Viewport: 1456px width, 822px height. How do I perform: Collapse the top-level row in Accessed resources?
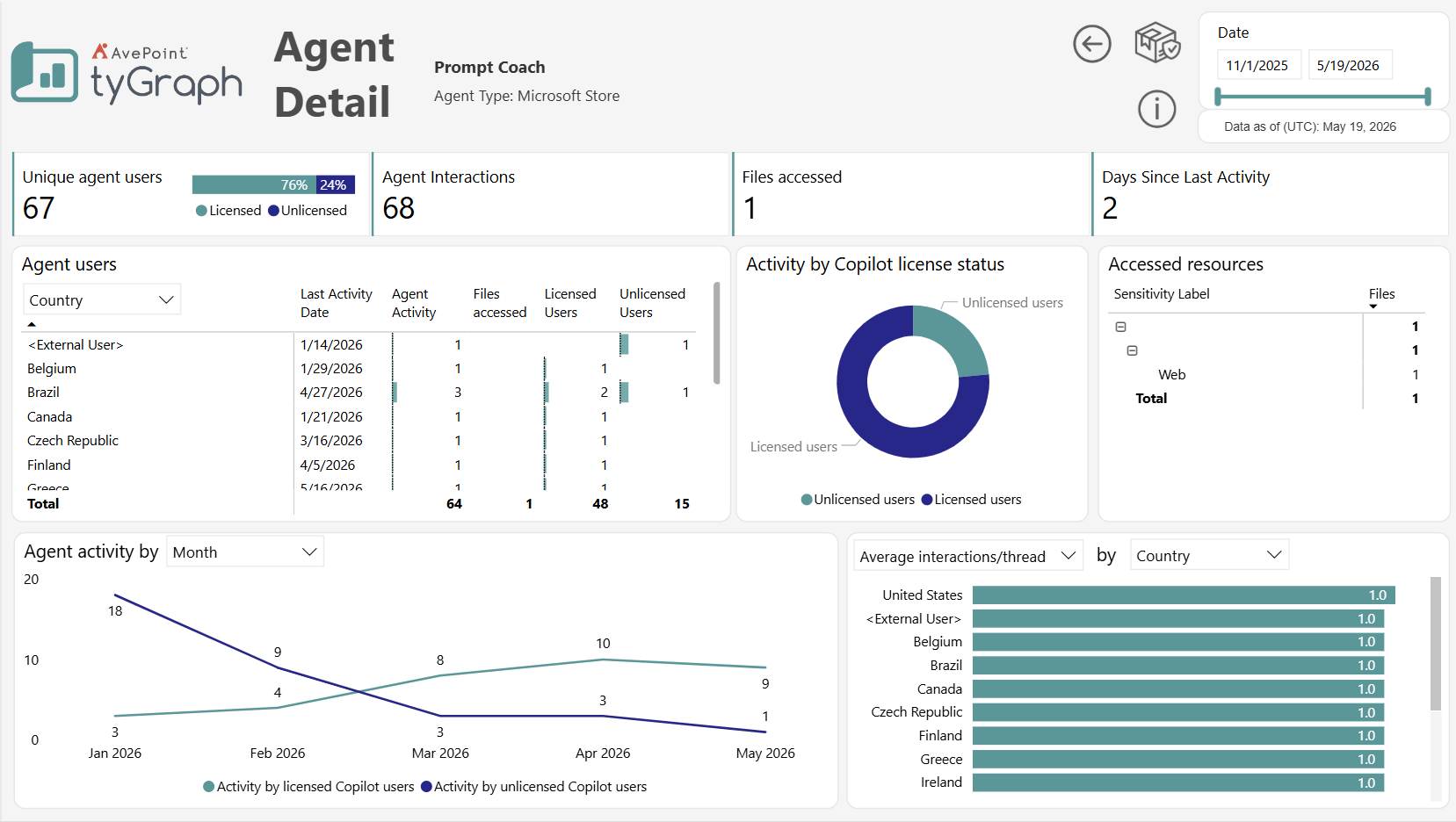pyautogui.click(x=1120, y=327)
